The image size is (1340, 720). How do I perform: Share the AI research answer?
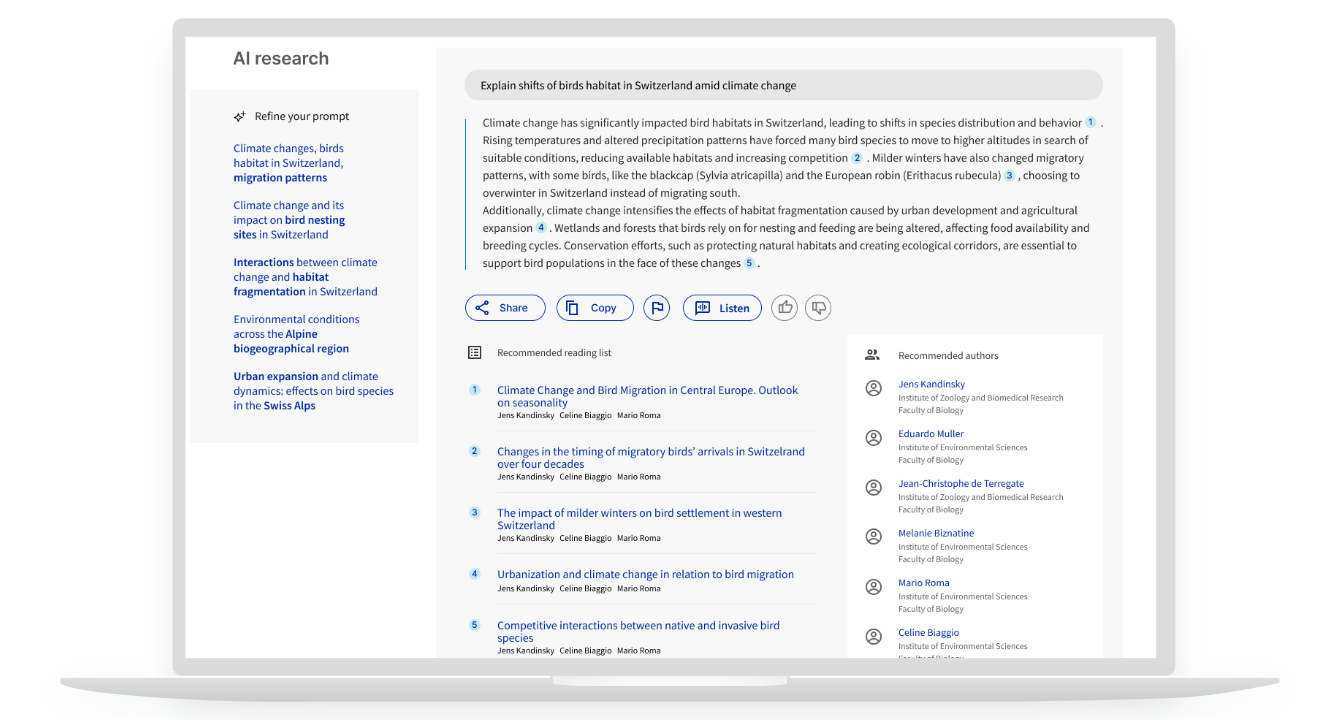[x=505, y=308]
